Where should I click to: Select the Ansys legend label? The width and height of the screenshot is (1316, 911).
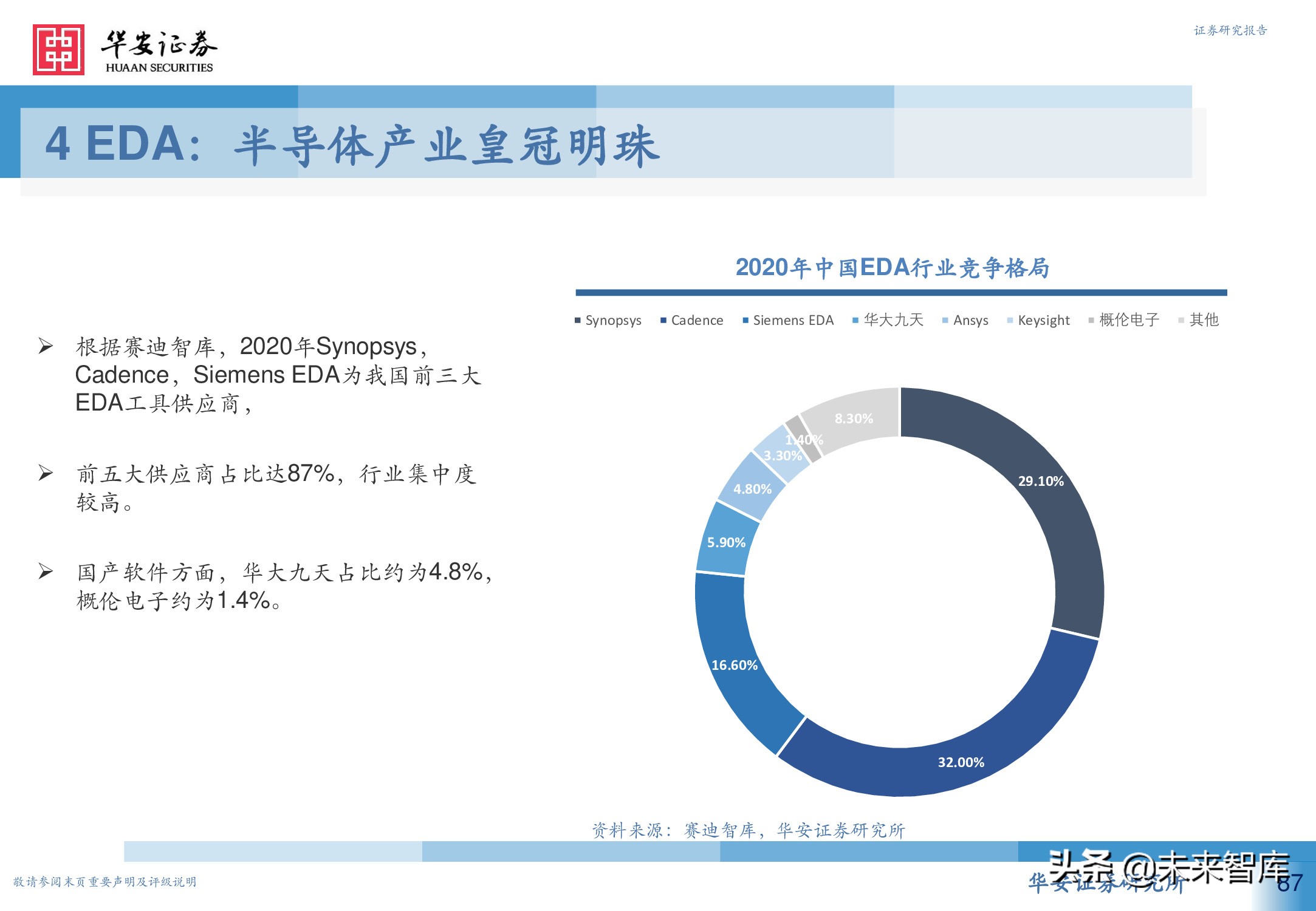point(970,321)
